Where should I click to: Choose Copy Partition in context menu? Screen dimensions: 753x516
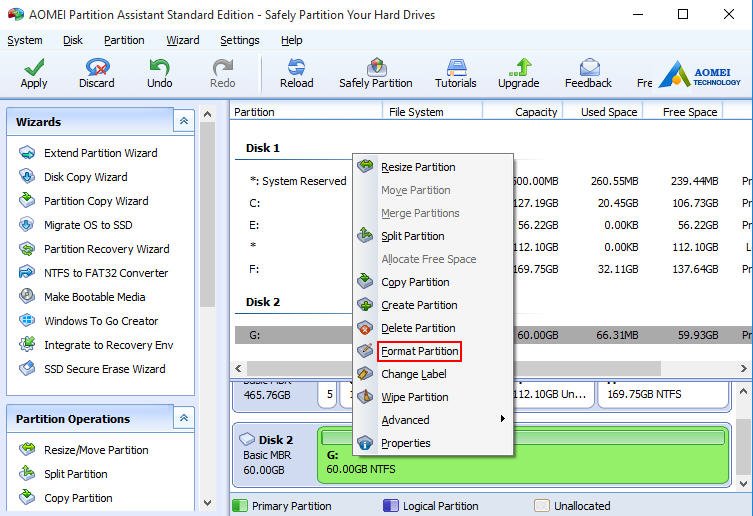(x=433, y=282)
